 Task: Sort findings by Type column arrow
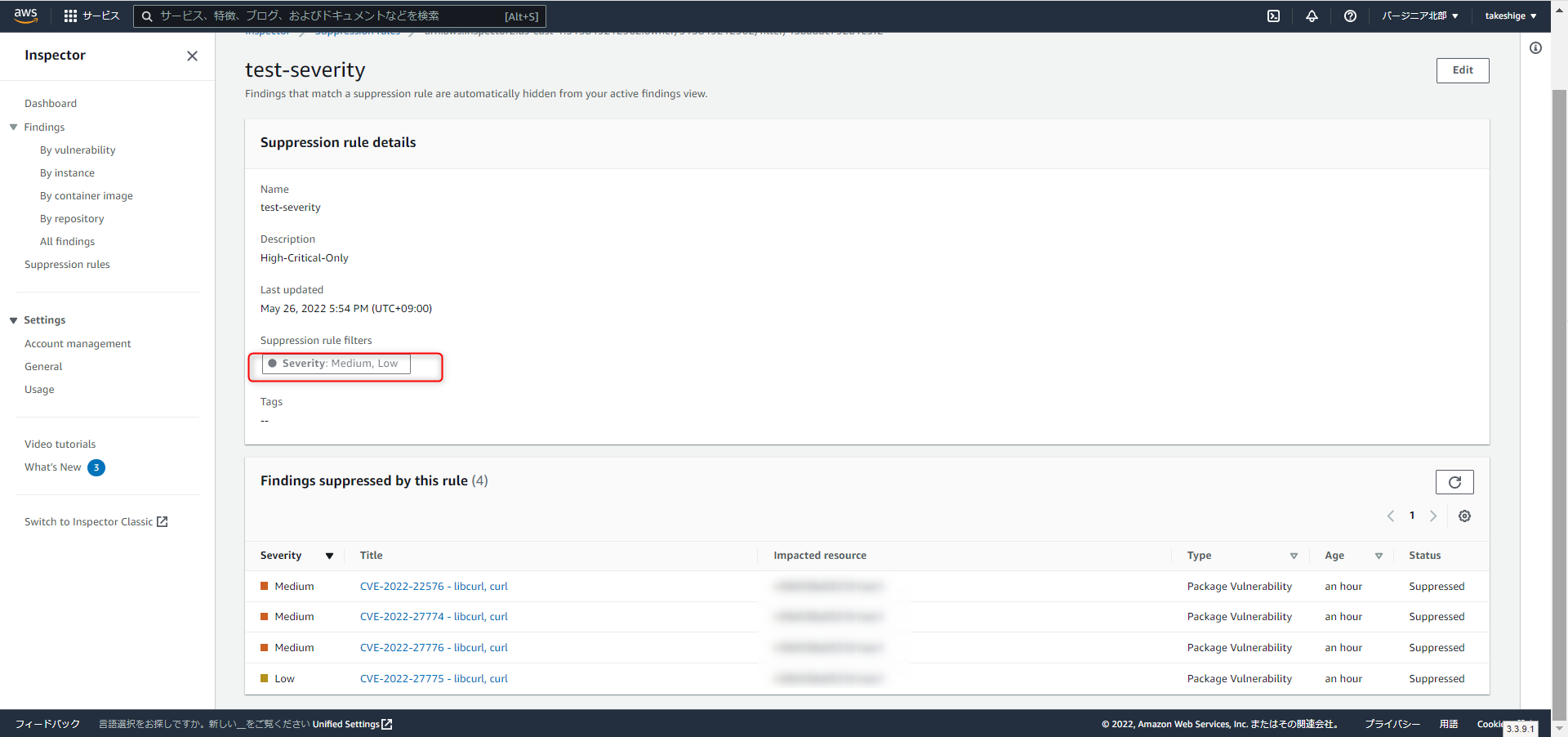(x=1294, y=556)
